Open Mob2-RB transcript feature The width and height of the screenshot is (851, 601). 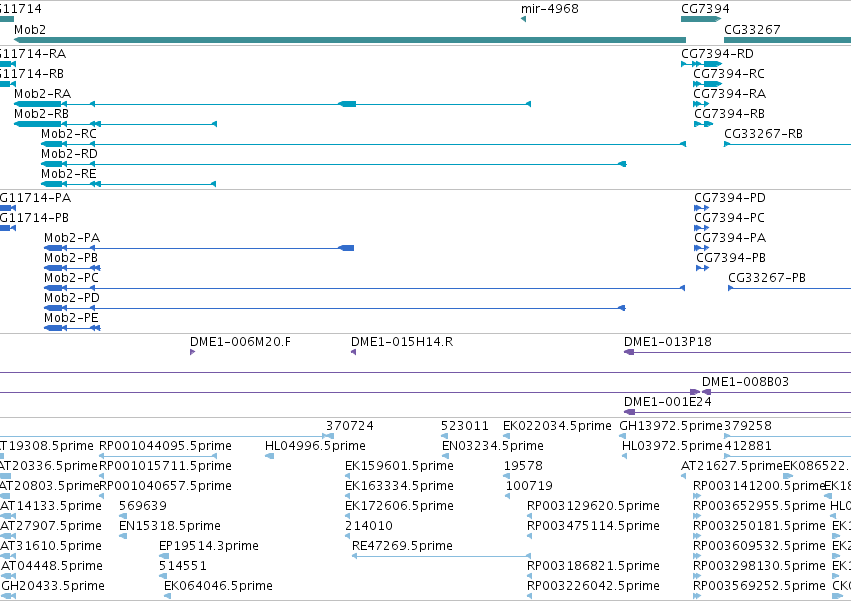pos(116,124)
